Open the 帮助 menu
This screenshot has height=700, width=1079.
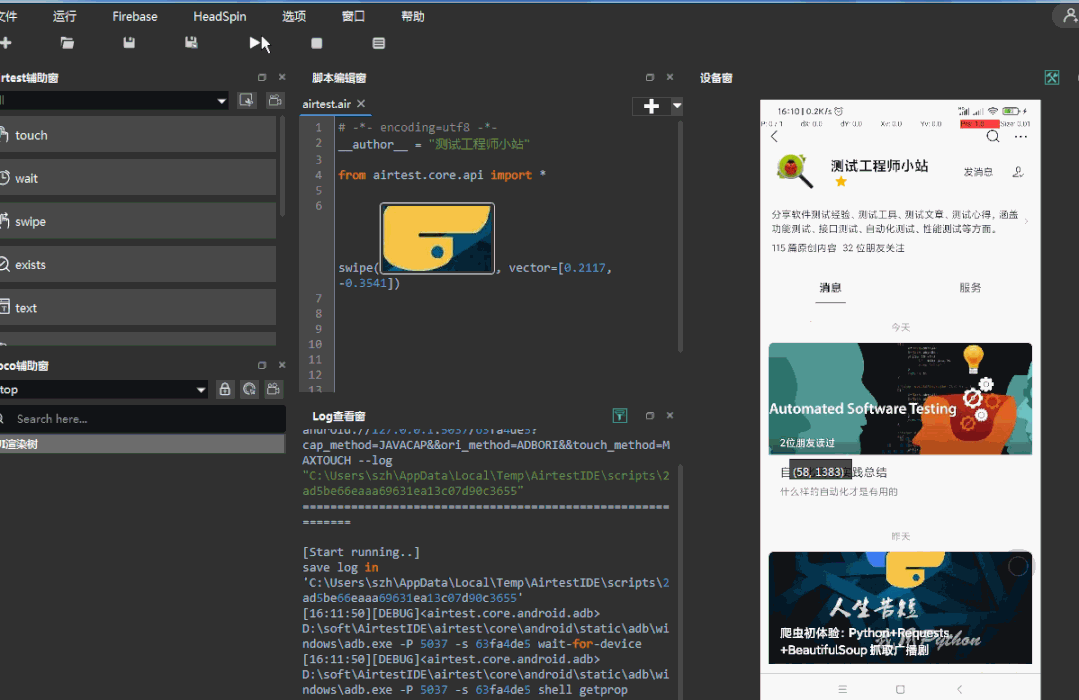413,16
